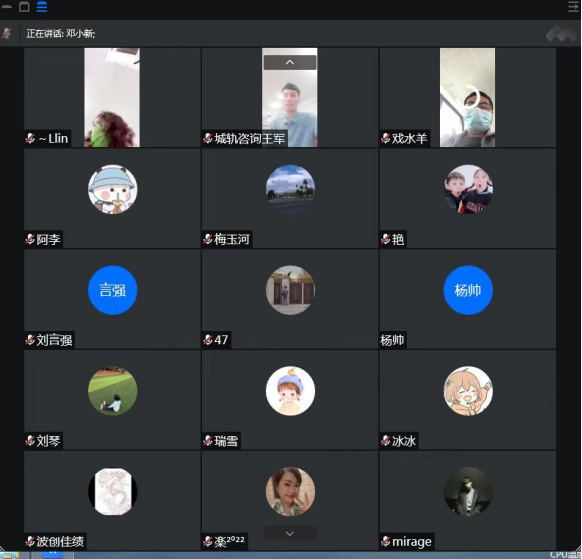
Task: Click the watermark logo at top right
Action: click(560, 34)
